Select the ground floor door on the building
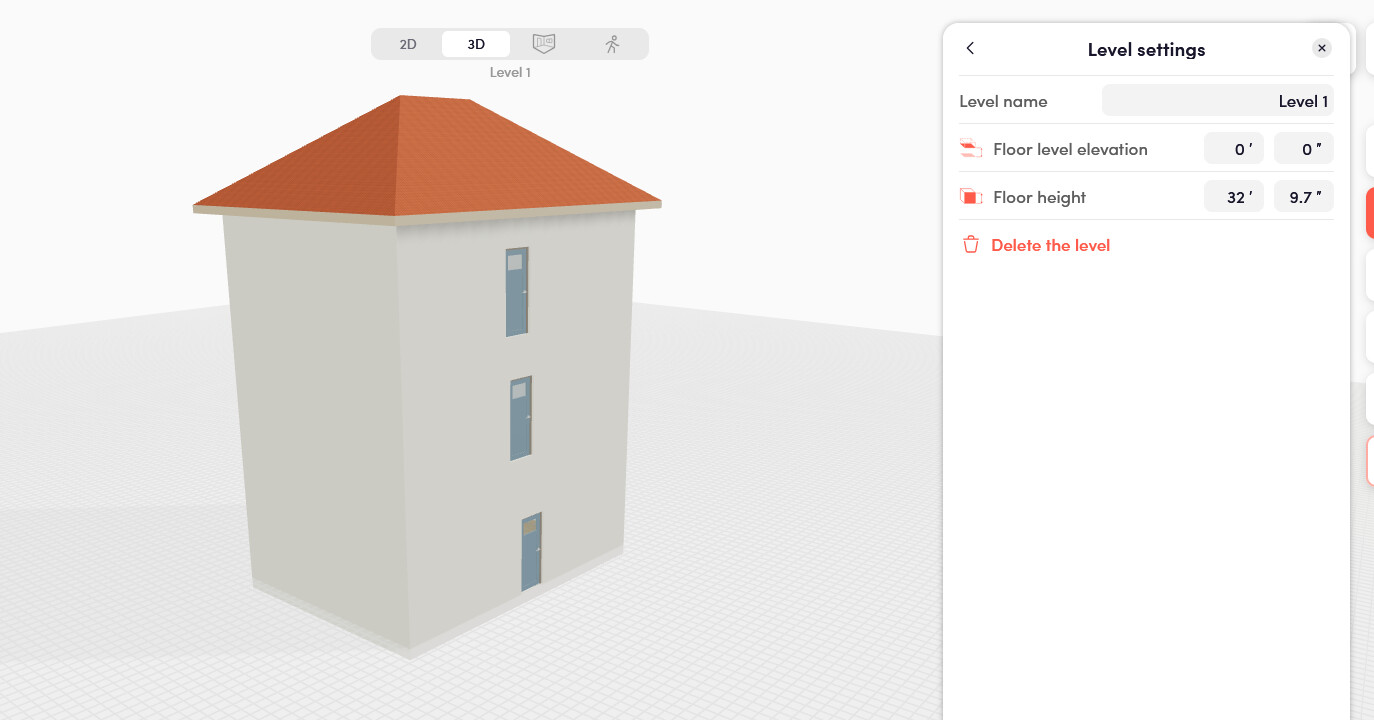Screen dimensions: 1374x720 531,552
